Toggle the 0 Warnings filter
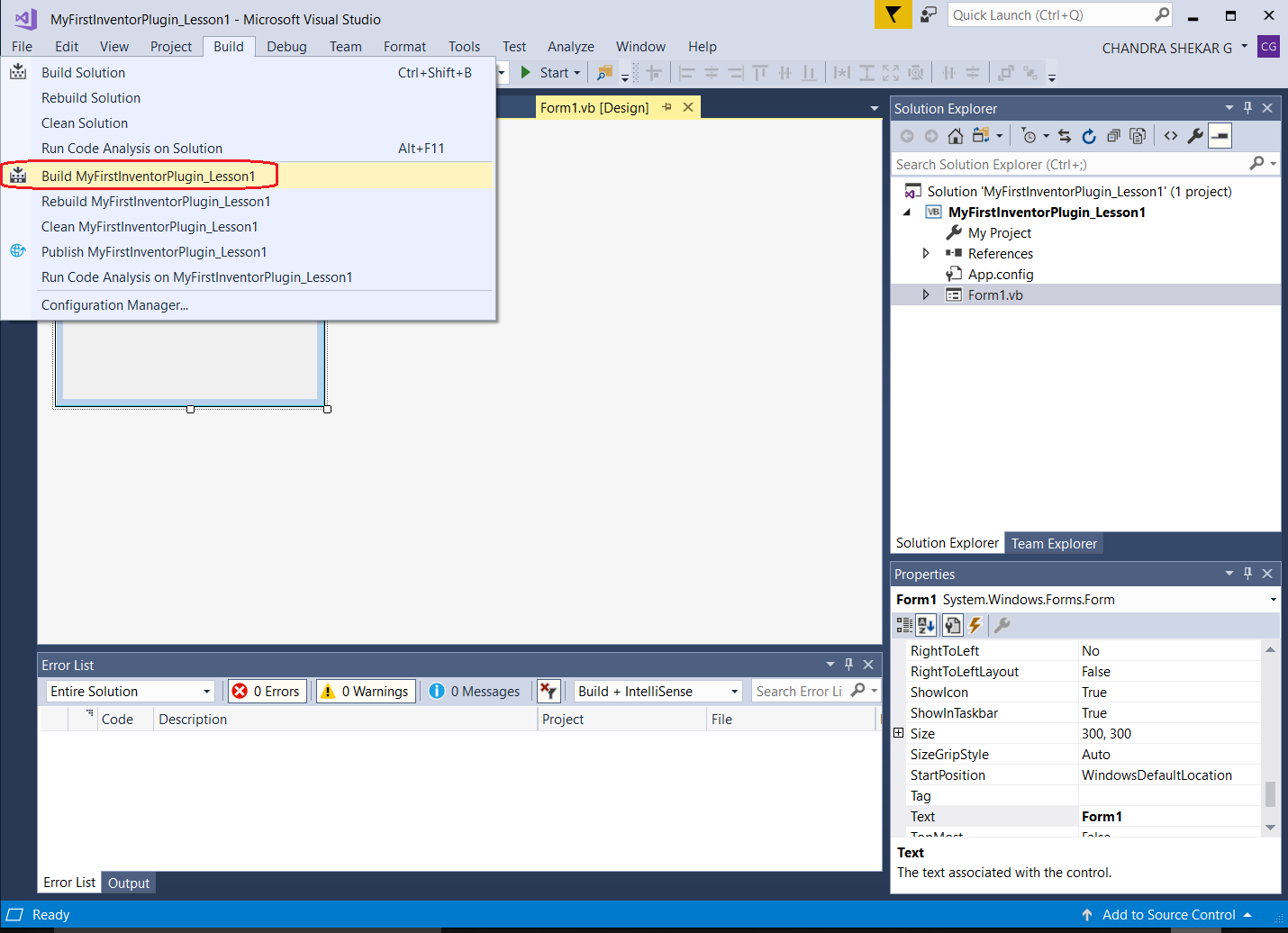Viewport: 1288px width, 933px height. [x=365, y=691]
